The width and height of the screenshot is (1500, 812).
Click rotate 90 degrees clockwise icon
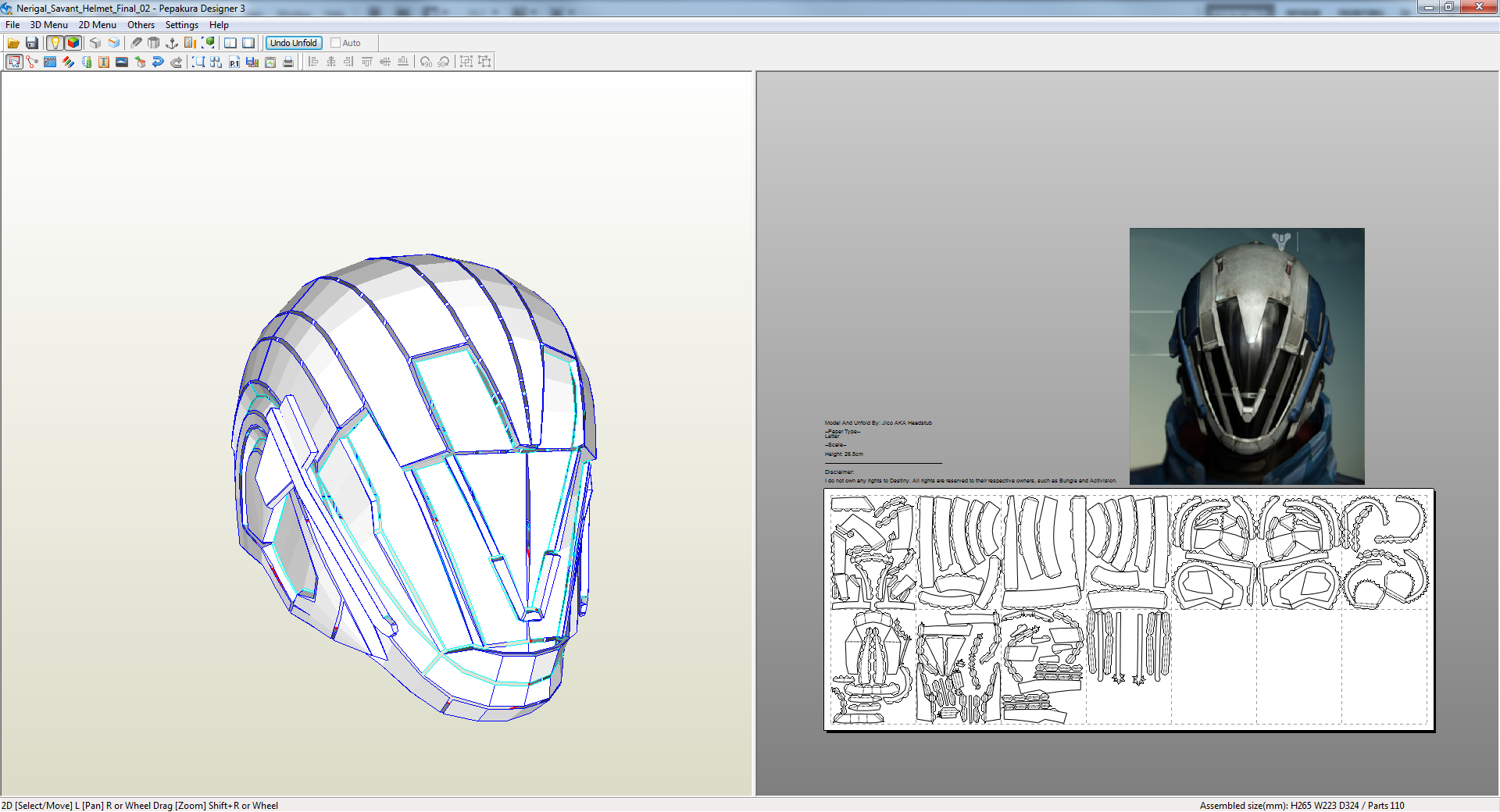tap(444, 62)
